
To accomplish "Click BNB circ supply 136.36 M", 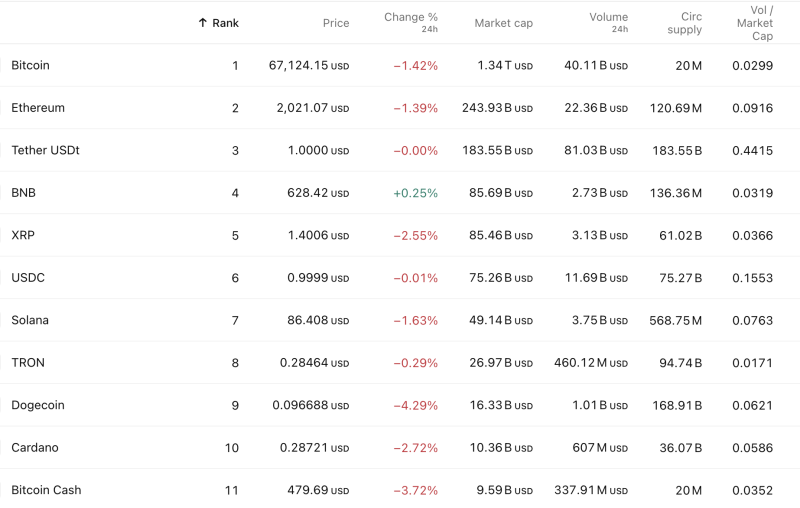I will click(676, 193).
